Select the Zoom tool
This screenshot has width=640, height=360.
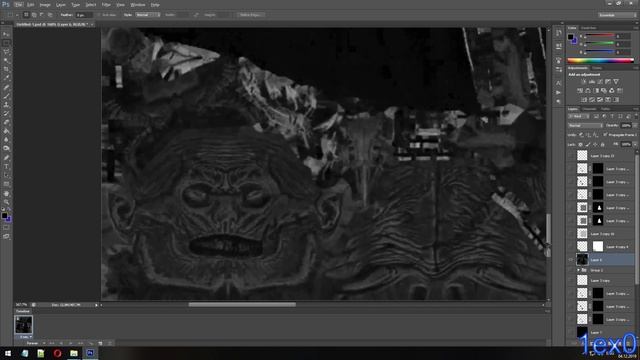point(6,202)
